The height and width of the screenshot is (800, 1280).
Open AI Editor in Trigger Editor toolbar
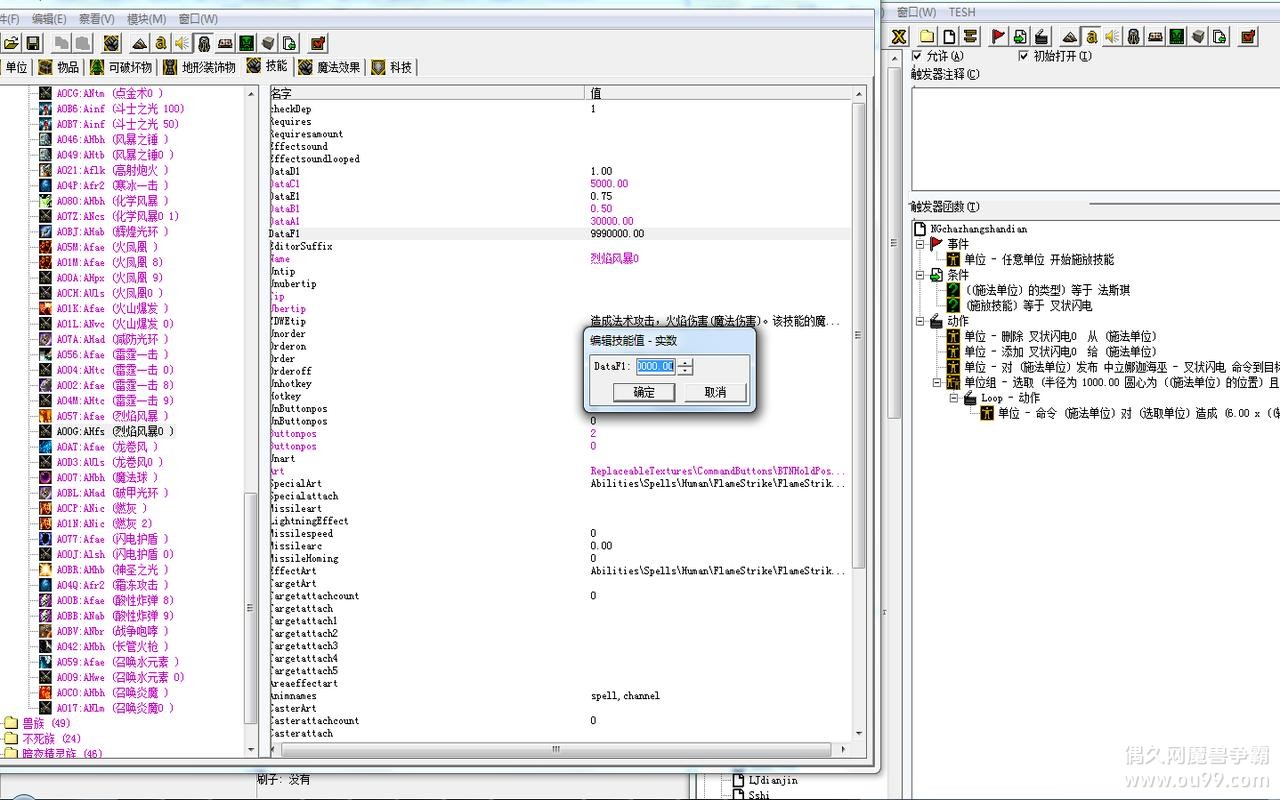pos(1176,37)
